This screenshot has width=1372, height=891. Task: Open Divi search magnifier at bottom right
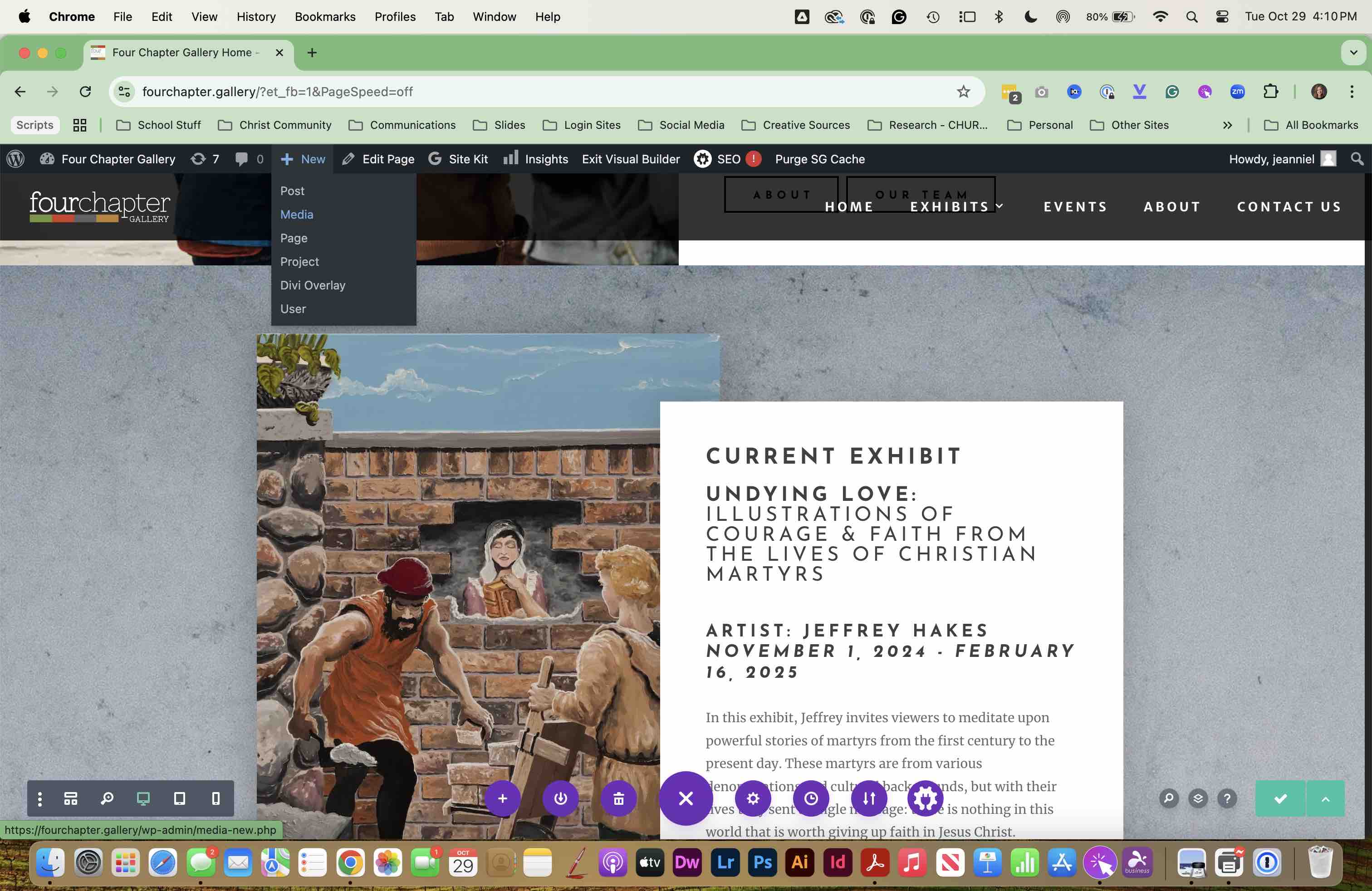[1168, 799]
